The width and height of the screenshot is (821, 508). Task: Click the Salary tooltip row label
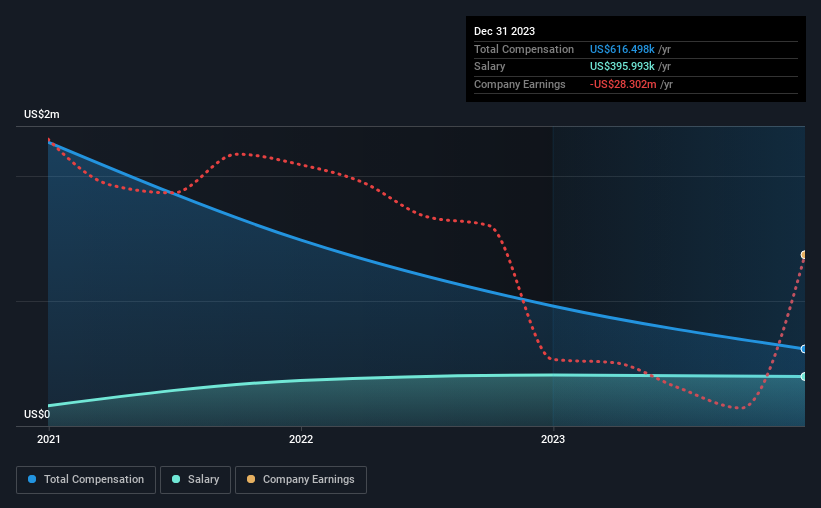(x=490, y=67)
